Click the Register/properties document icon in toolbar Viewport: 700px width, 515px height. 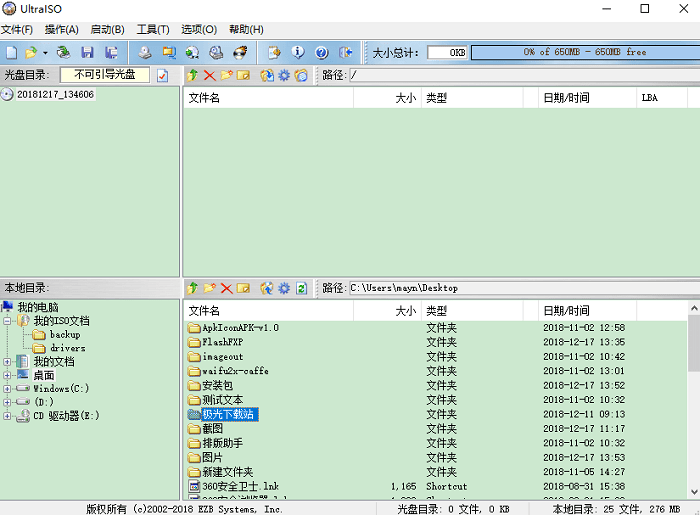point(274,53)
